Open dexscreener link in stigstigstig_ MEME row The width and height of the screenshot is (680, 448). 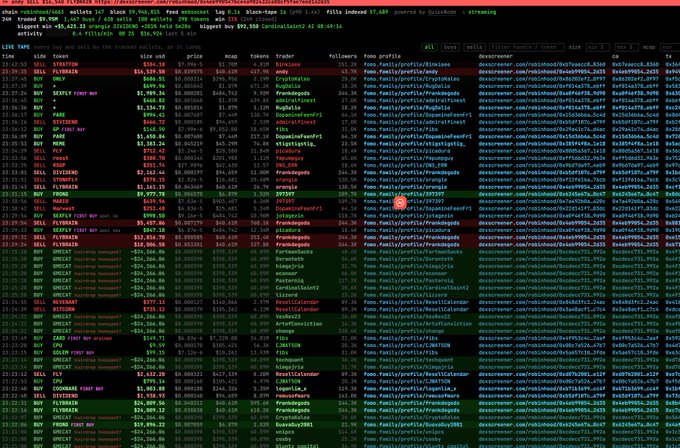click(x=542, y=144)
